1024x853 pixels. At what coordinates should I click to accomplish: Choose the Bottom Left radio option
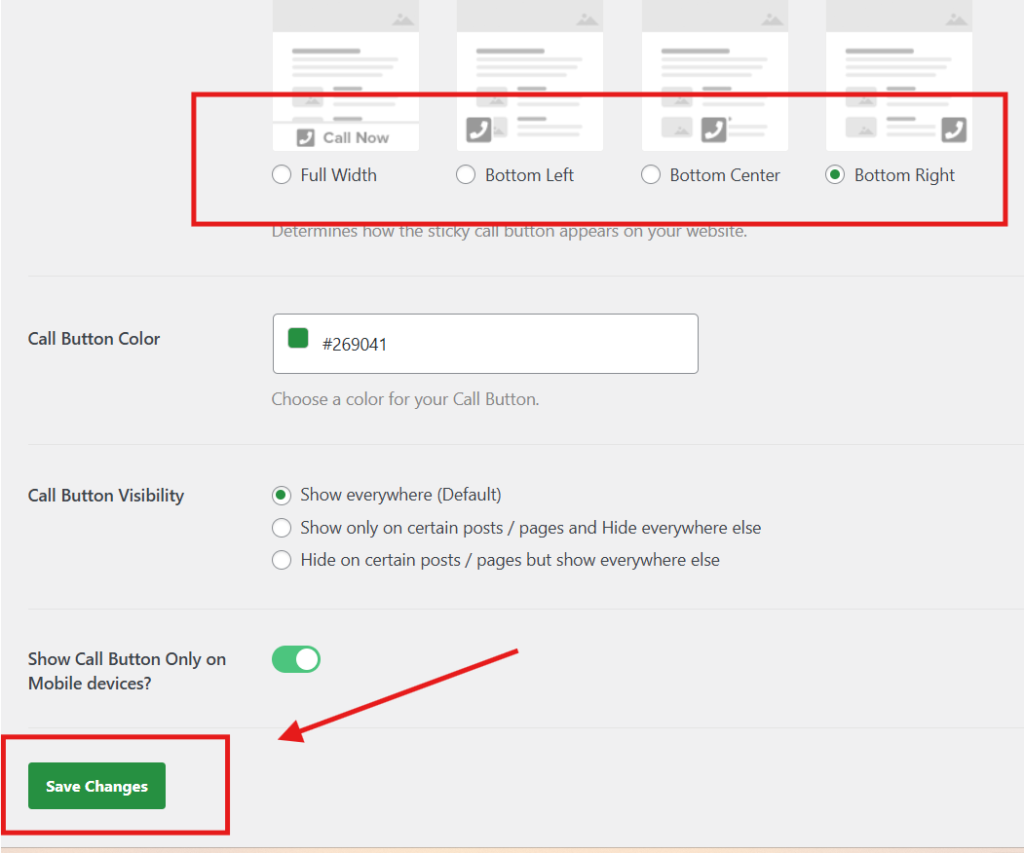pos(466,175)
